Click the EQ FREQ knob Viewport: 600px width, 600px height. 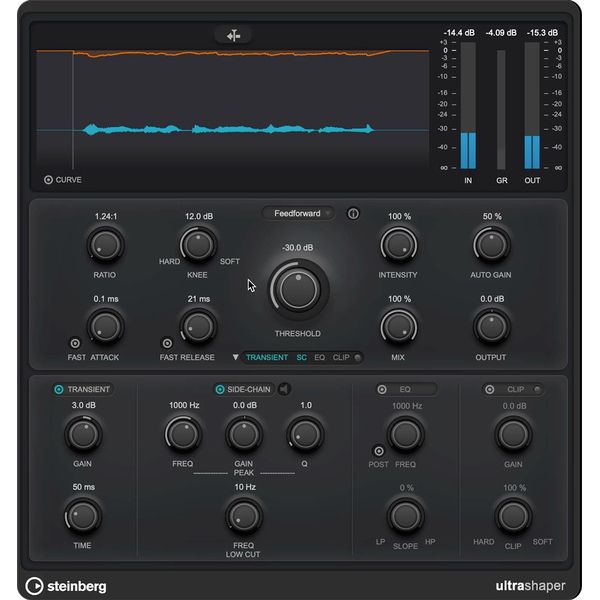pyautogui.click(x=406, y=434)
